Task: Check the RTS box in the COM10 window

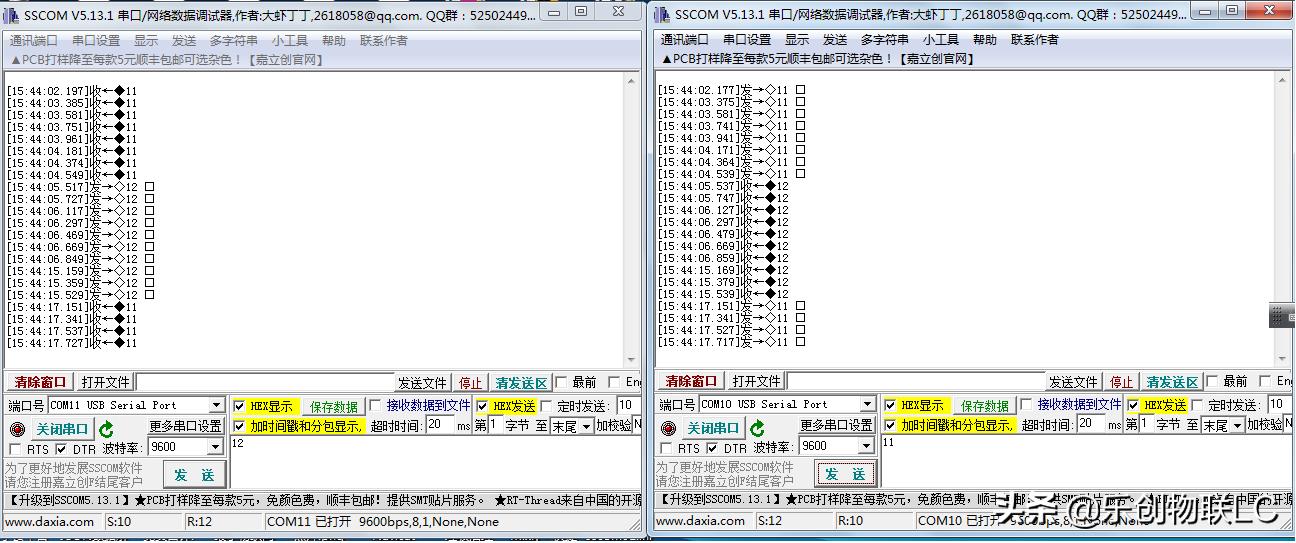Action: point(666,448)
